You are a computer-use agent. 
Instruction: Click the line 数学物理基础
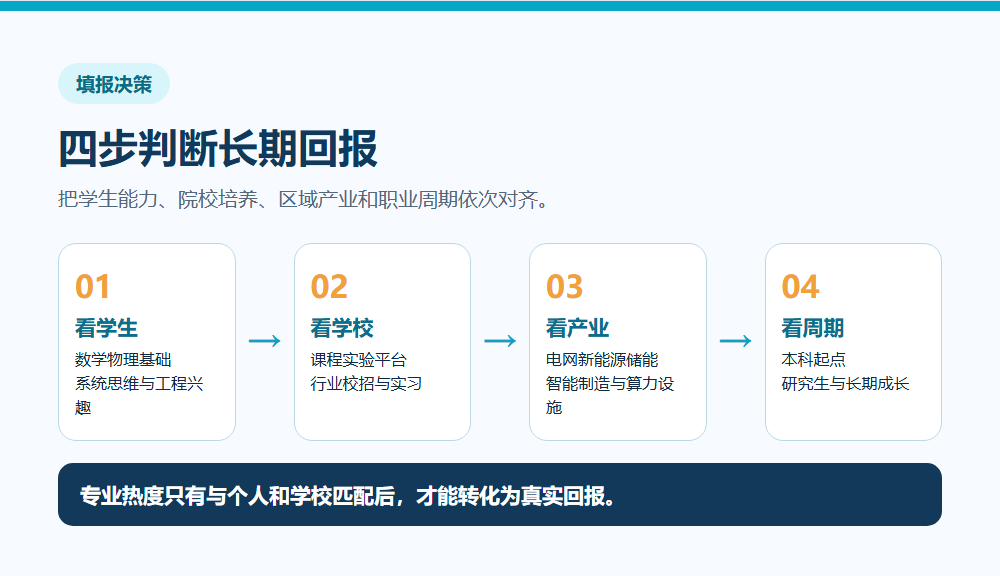click(123, 360)
